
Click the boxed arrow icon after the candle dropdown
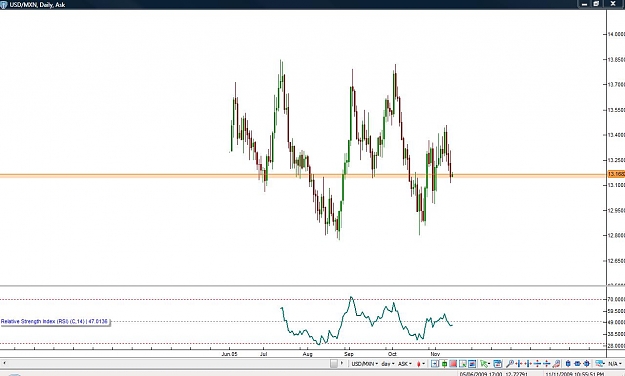coord(435,364)
